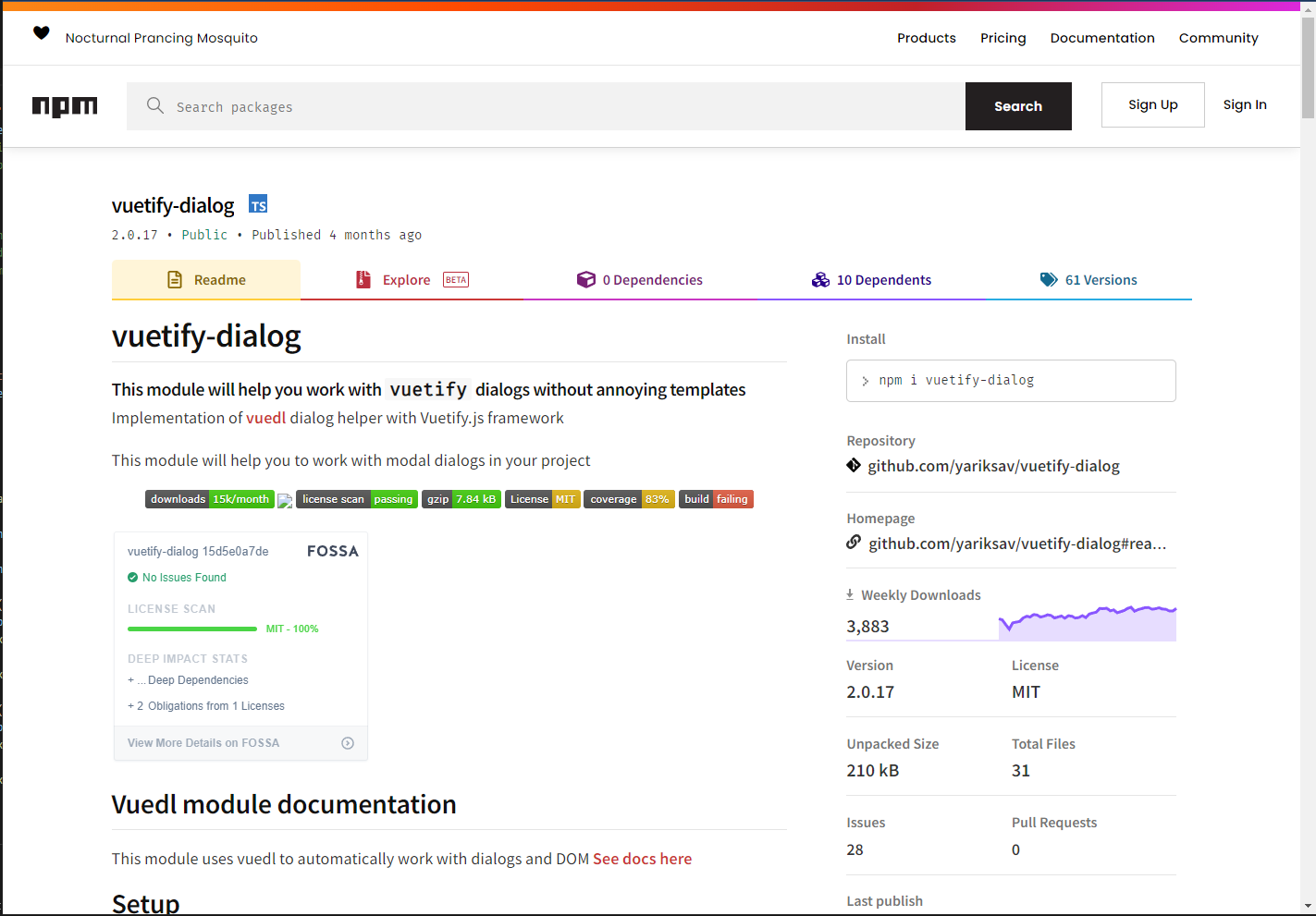
Task: Click the Explore archive icon
Action: click(x=363, y=279)
